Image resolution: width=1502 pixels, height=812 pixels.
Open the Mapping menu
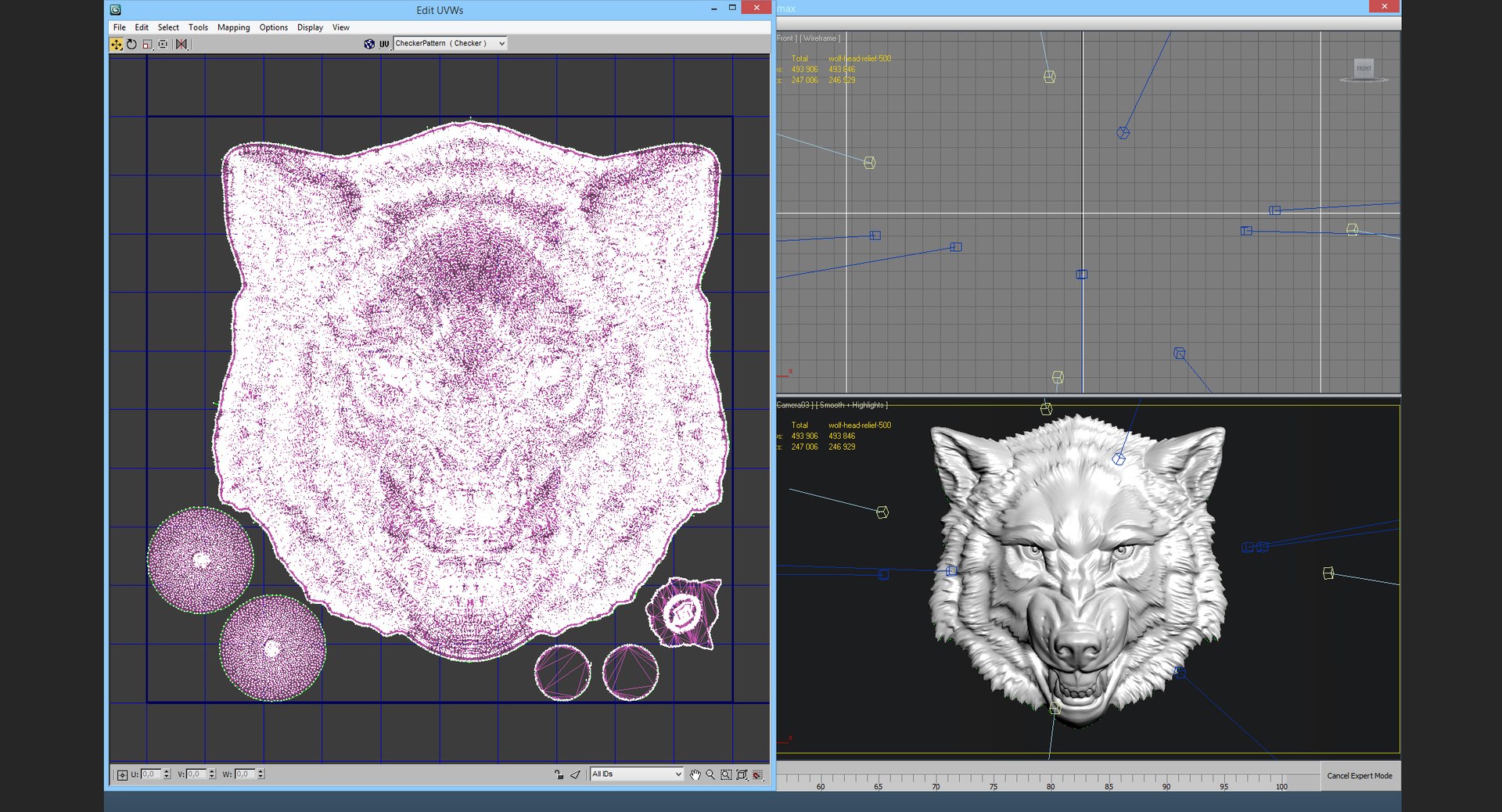pos(234,27)
